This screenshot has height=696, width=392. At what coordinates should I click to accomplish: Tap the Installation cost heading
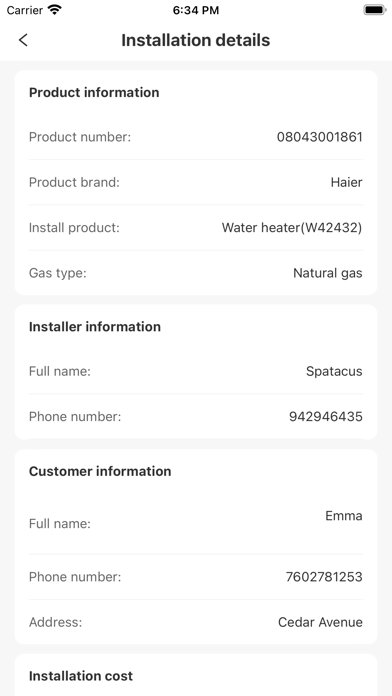pyautogui.click(x=81, y=676)
